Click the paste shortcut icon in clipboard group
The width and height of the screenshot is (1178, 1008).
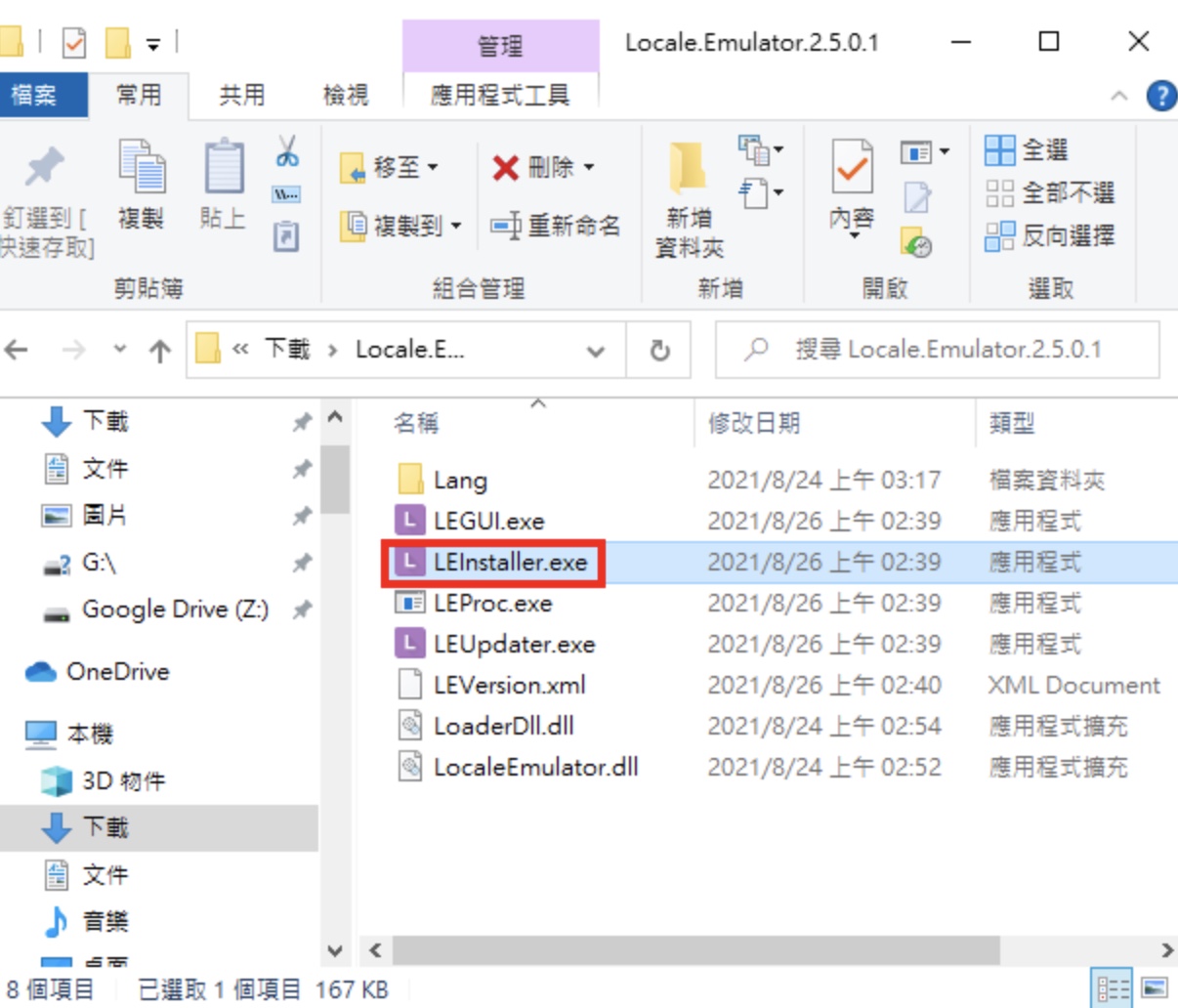286,236
